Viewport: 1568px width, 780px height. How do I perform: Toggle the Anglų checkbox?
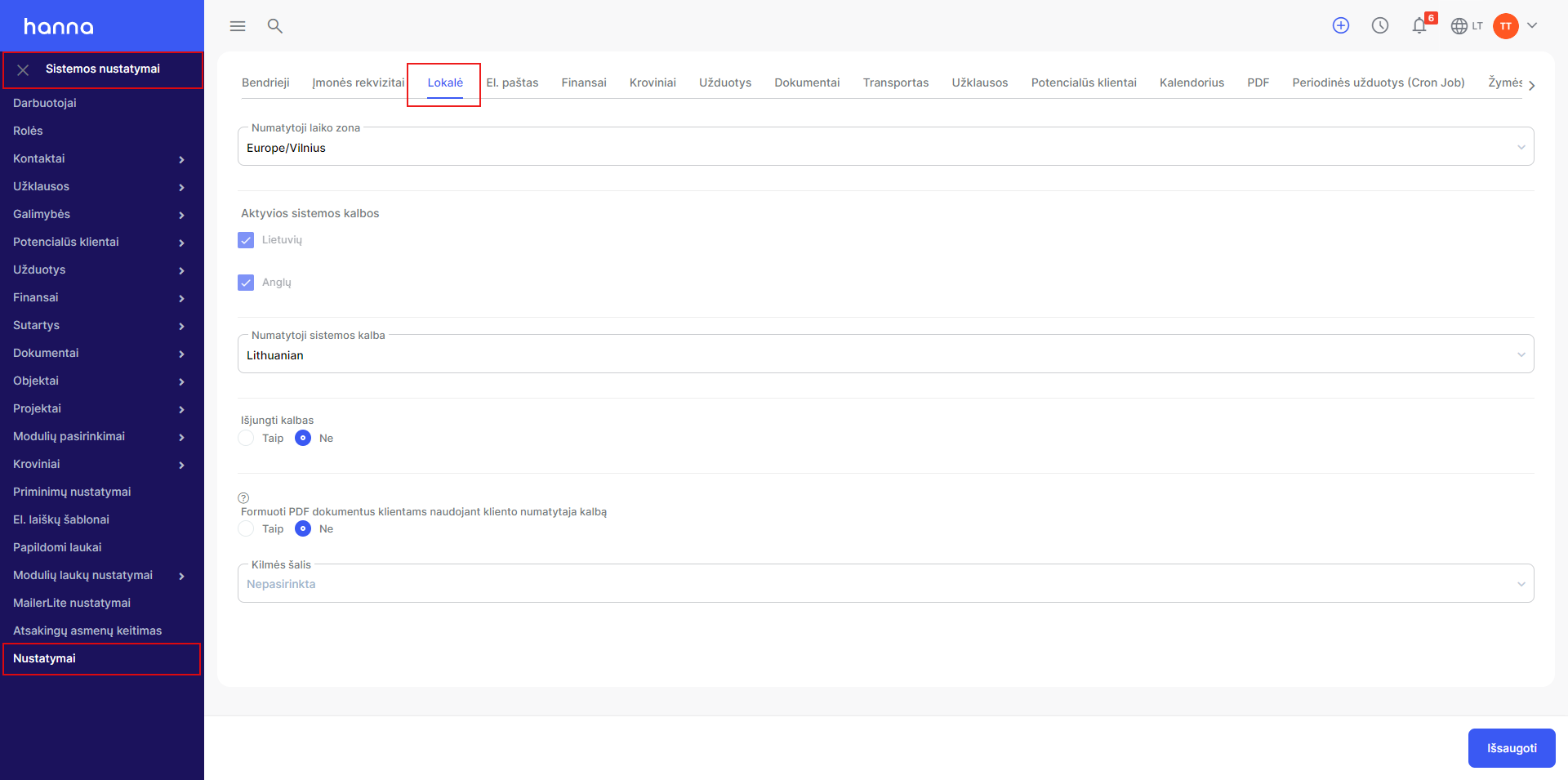point(246,283)
